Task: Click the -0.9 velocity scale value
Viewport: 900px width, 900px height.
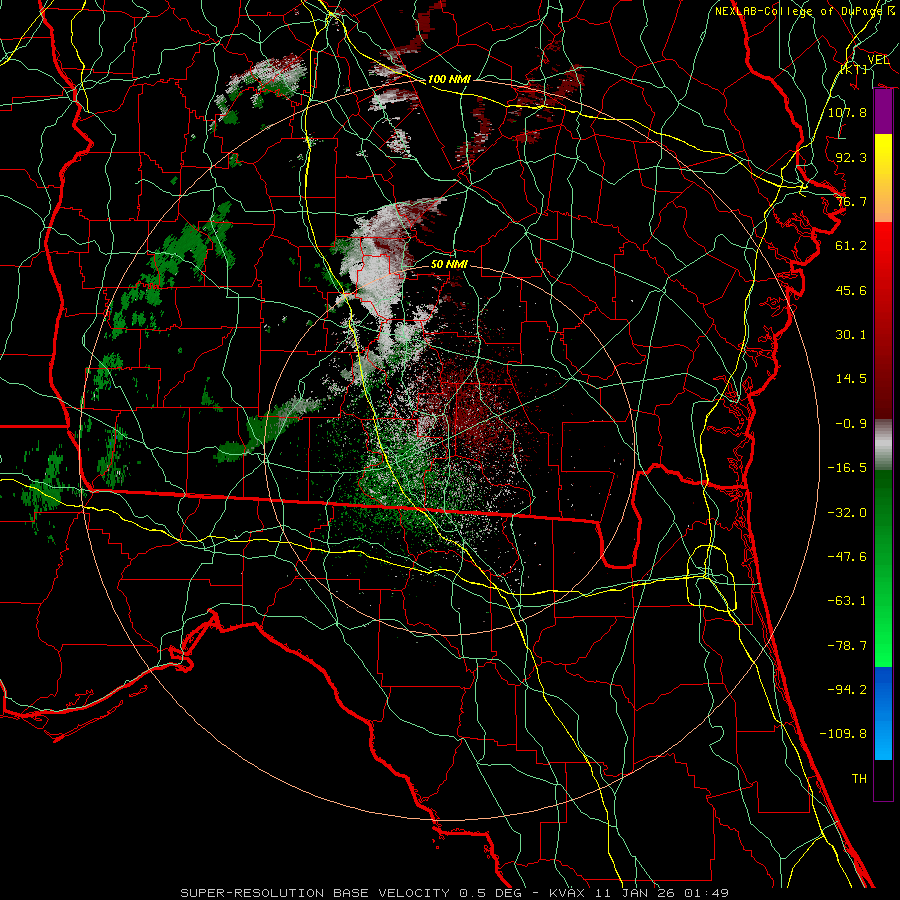Action: [851, 424]
